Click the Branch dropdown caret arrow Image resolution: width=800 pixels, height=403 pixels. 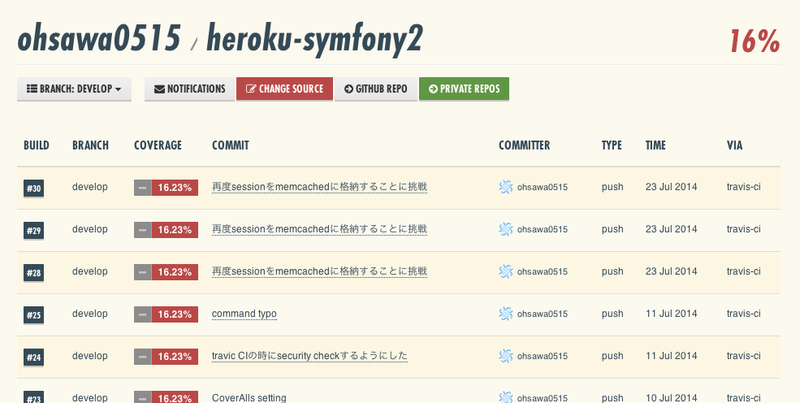click(118, 89)
